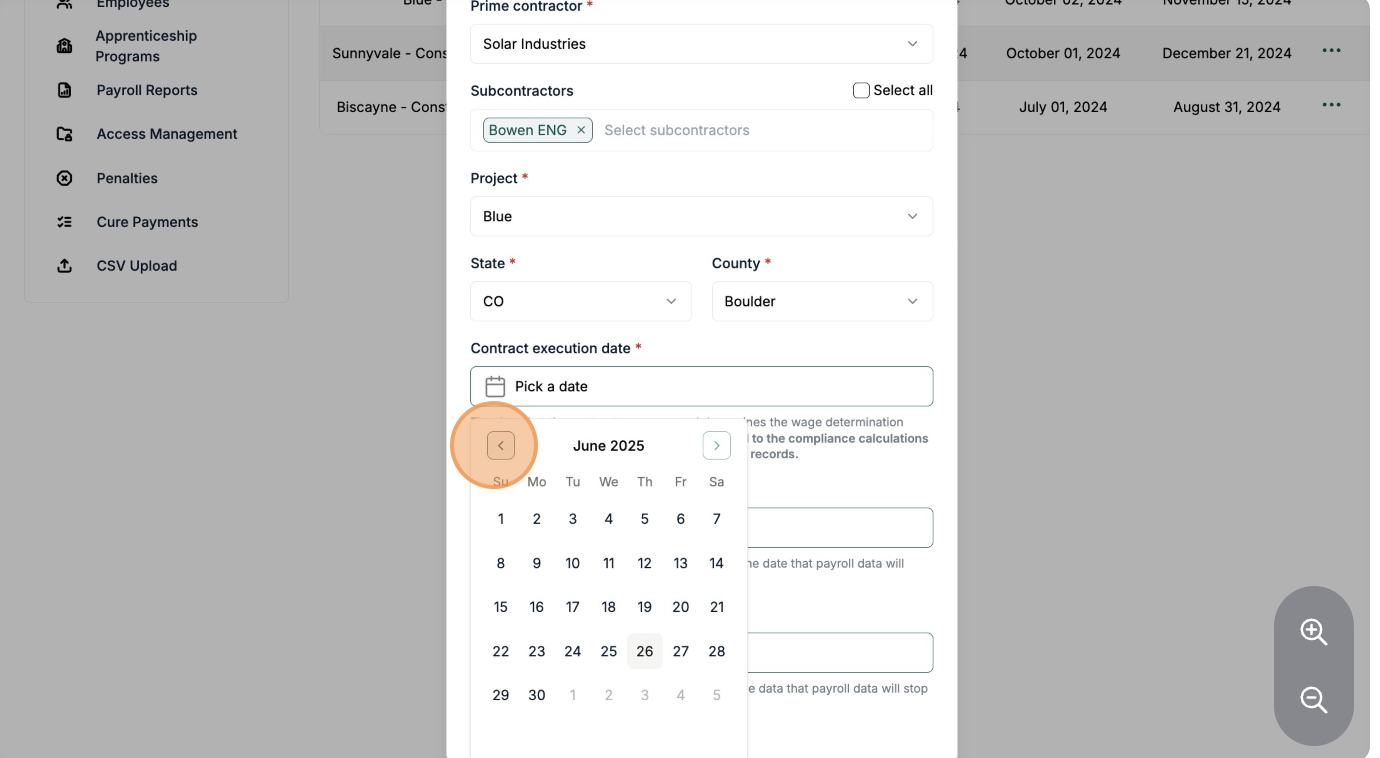Click the zoom out magnifier icon
This screenshot has height=758, width=1380.
pyautogui.click(x=1313, y=700)
